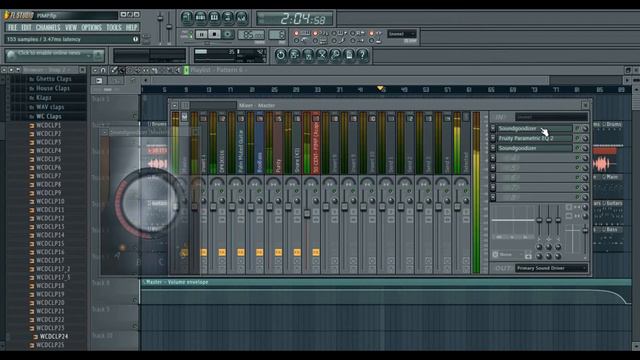The width and height of the screenshot is (640, 360).
Task: Open the VIEW menu
Action: 71,27
